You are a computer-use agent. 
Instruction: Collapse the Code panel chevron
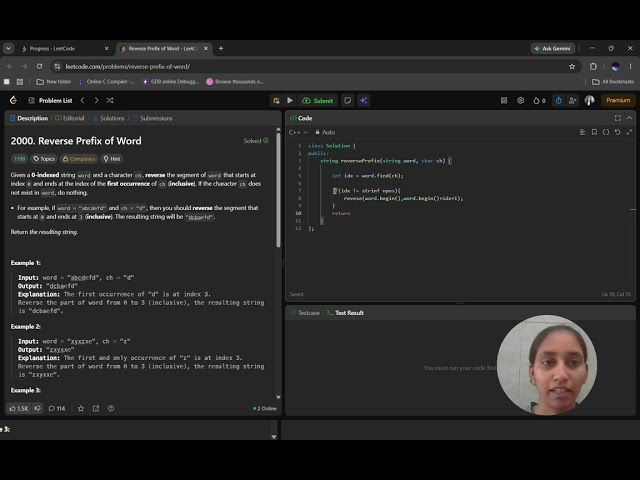pos(629,118)
